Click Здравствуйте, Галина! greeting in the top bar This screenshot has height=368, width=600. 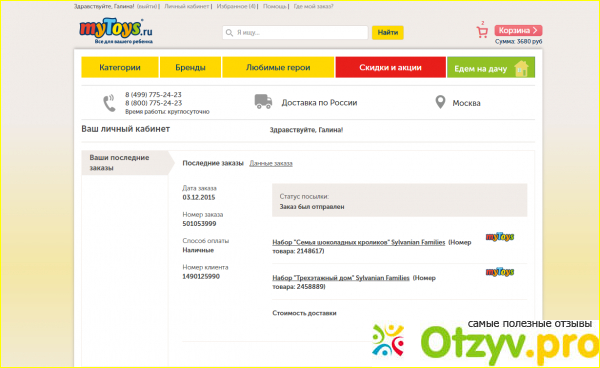click(104, 7)
